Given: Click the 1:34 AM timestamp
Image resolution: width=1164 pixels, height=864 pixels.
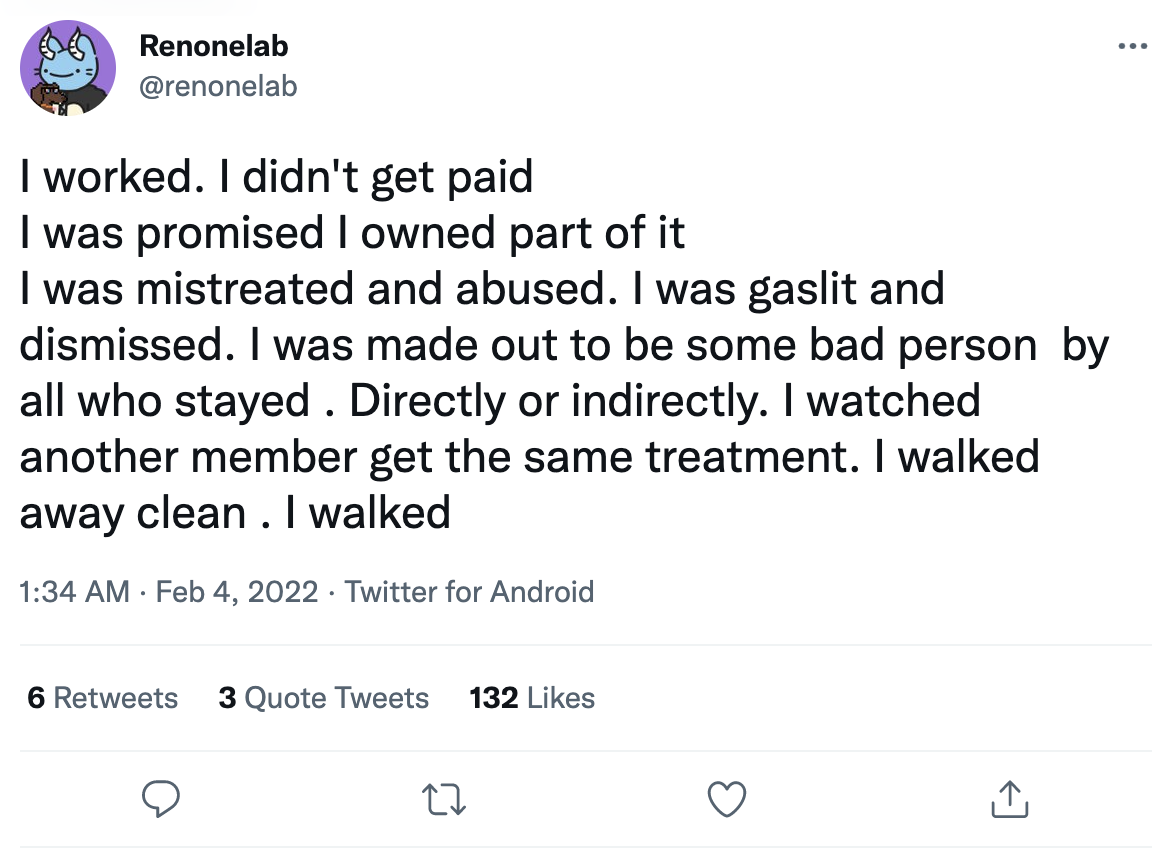Looking at the screenshot, I should tap(74, 592).
